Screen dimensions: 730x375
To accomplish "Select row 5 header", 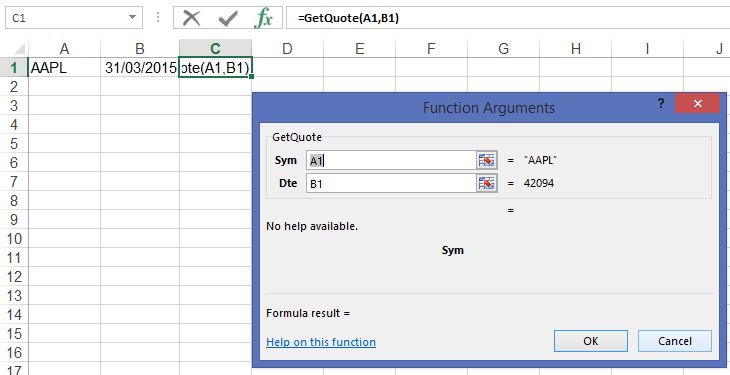I will pos(14,143).
